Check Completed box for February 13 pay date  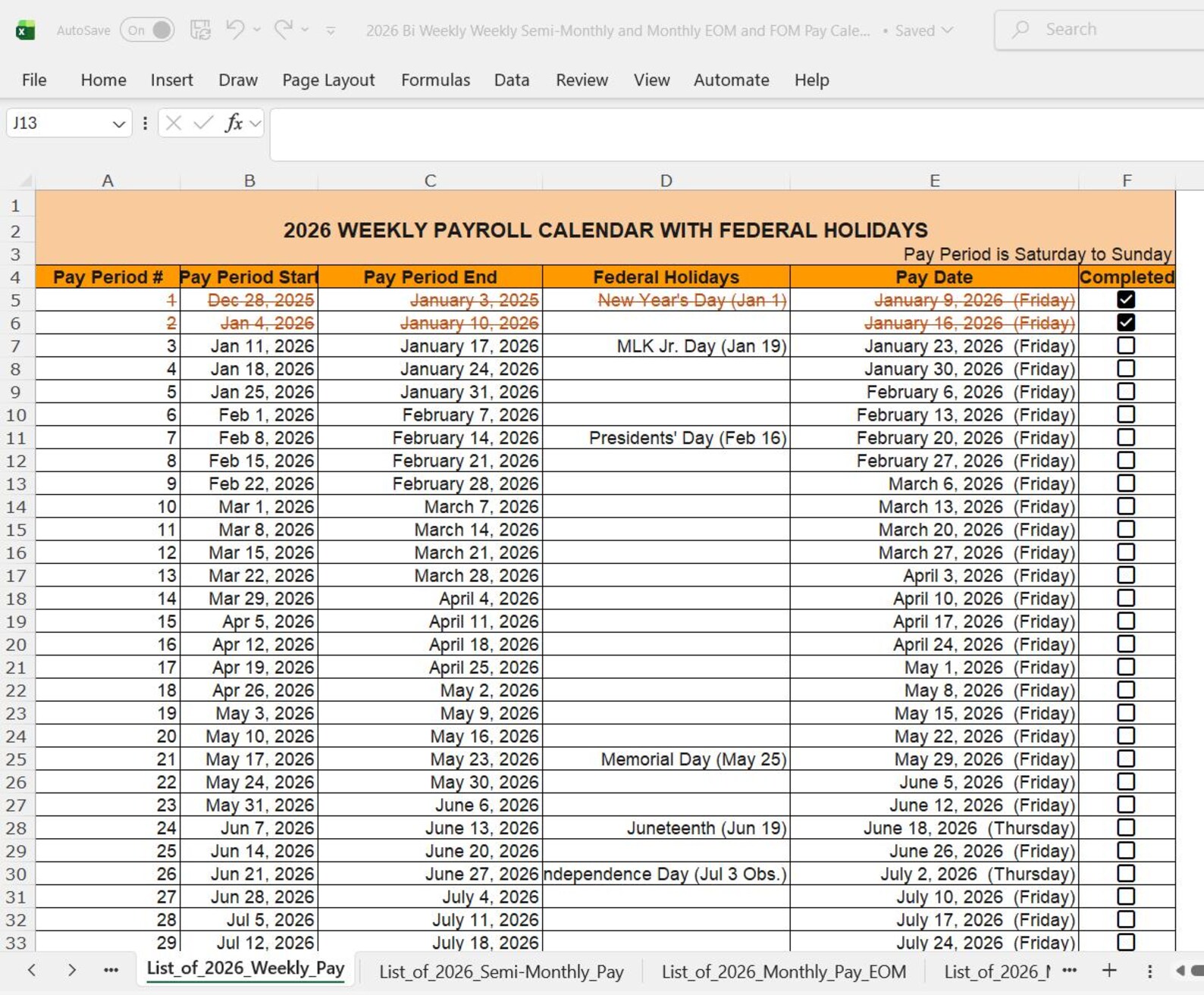click(1126, 415)
